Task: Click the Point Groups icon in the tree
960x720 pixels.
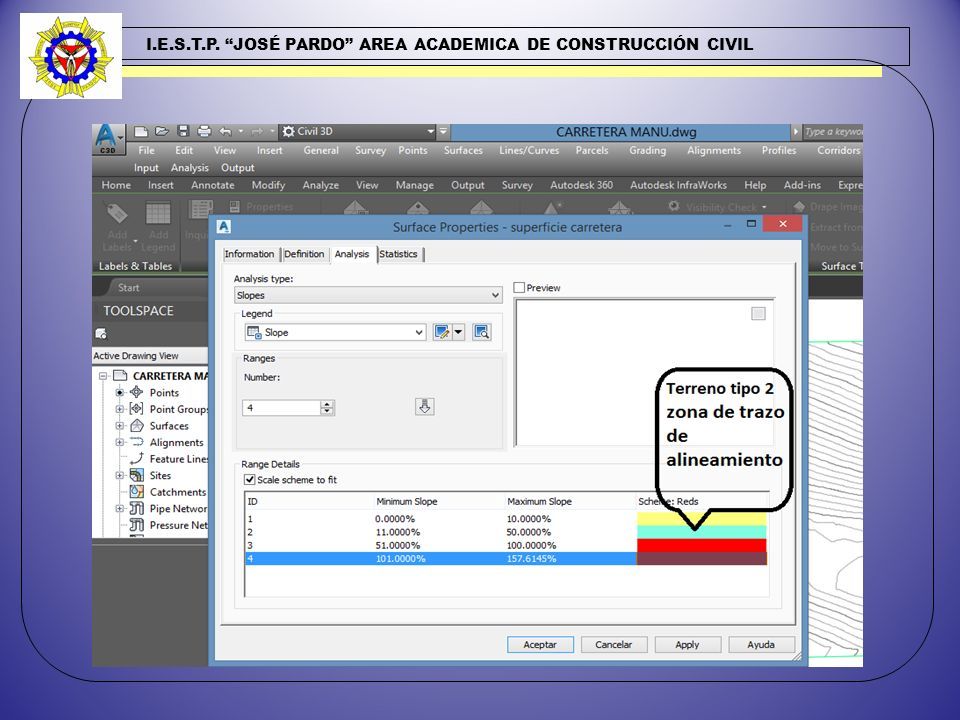Action: click(x=137, y=408)
